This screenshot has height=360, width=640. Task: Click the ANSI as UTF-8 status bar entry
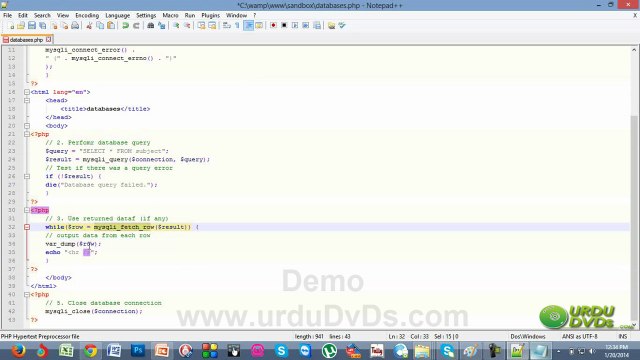pos(580,337)
